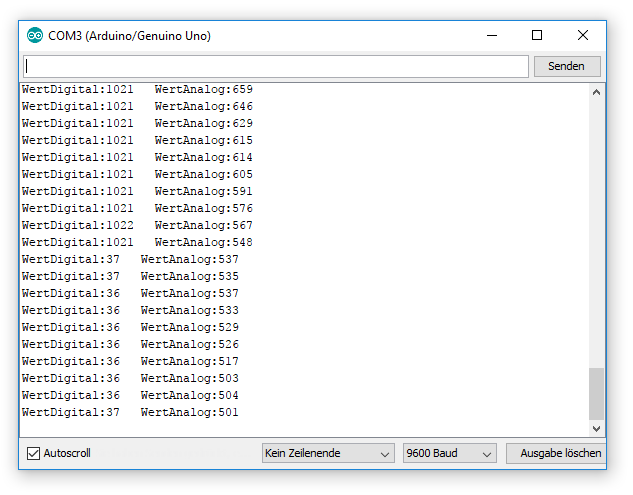This screenshot has width=633, height=495.
Task: Minimize the COM3 serial monitor window
Action: coord(492,36)
